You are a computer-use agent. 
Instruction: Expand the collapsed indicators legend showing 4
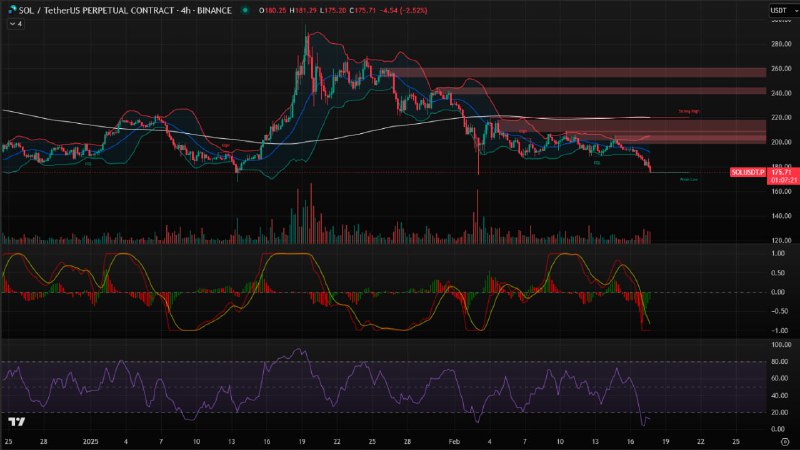[15, 23]
